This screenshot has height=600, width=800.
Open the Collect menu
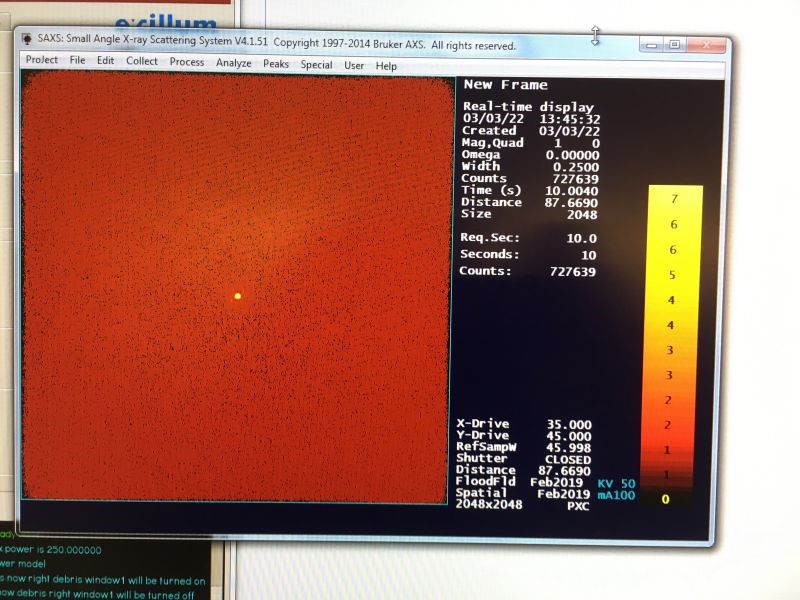point(141,62)
